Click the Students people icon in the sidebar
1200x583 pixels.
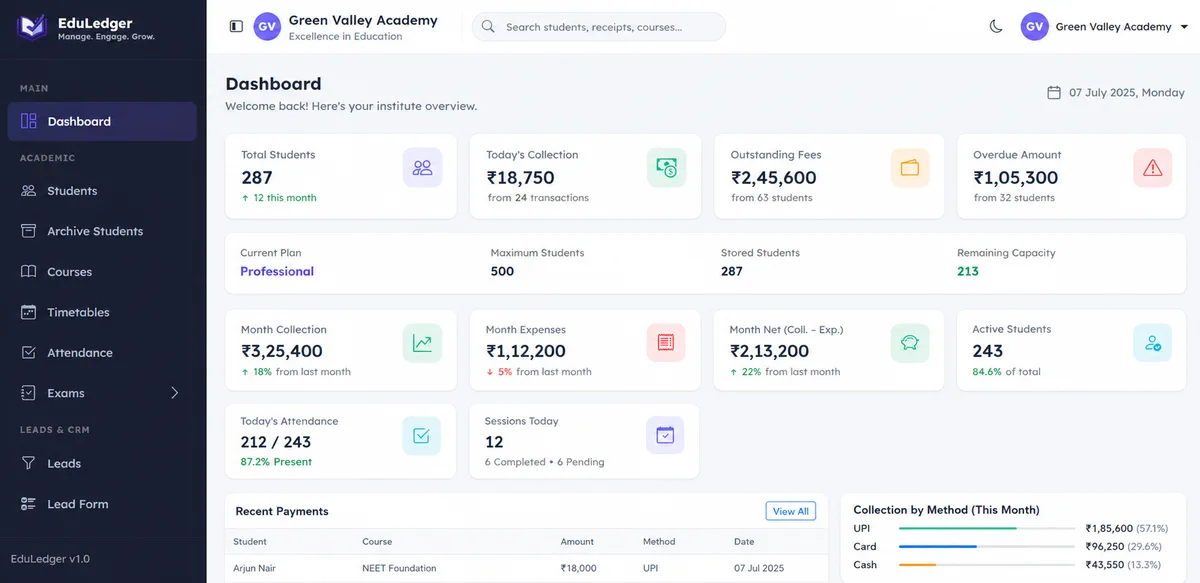tap(28, 191)
